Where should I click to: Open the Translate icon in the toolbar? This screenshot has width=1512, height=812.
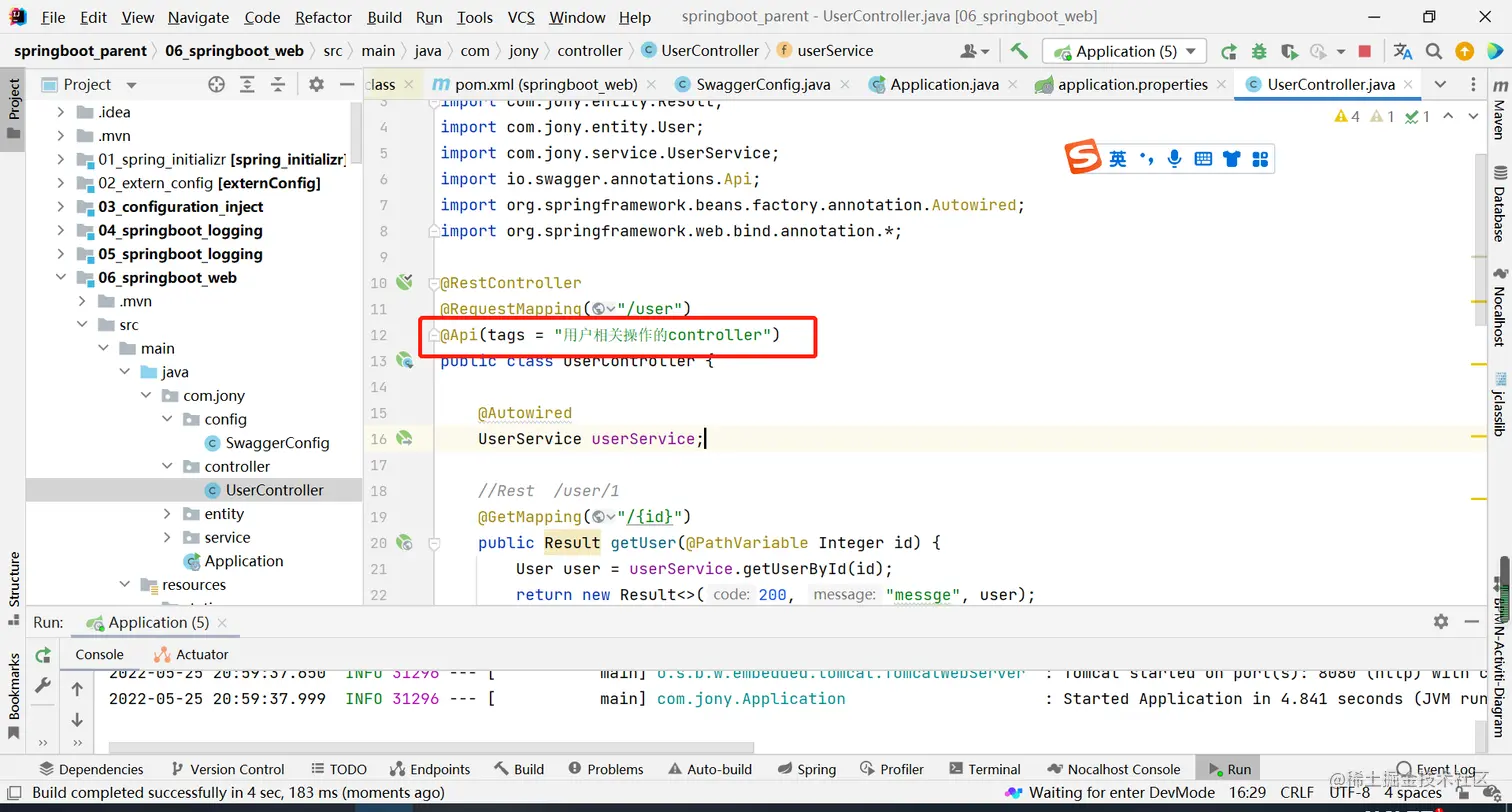1403,51
